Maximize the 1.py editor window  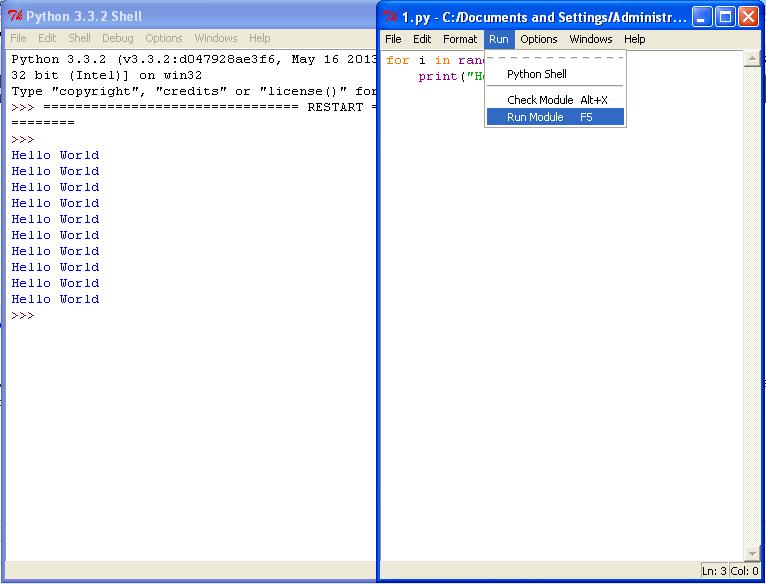pyautogui.click(x=726, y=17)
